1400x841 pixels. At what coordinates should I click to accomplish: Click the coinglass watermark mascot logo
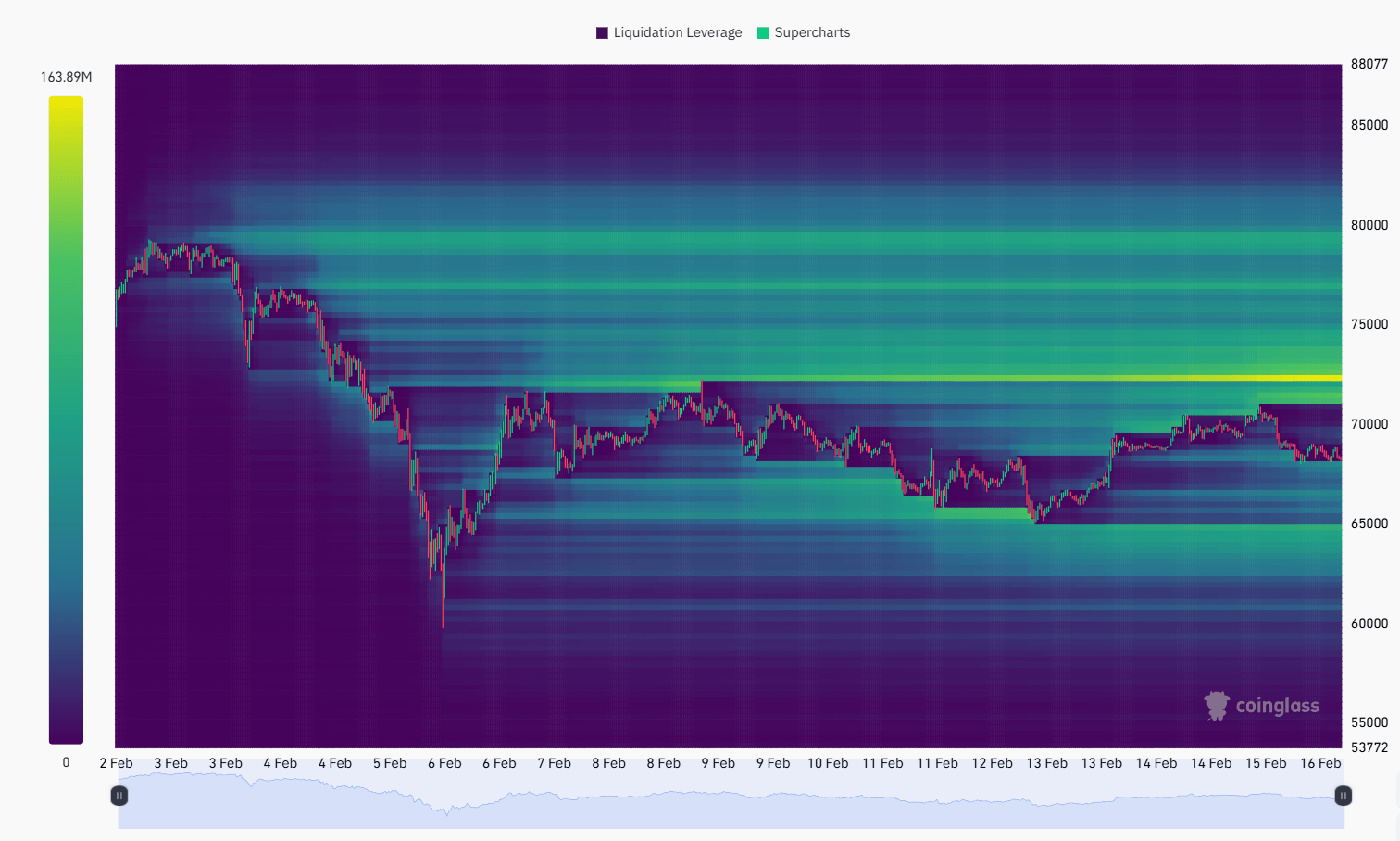tap(1216, 706)
